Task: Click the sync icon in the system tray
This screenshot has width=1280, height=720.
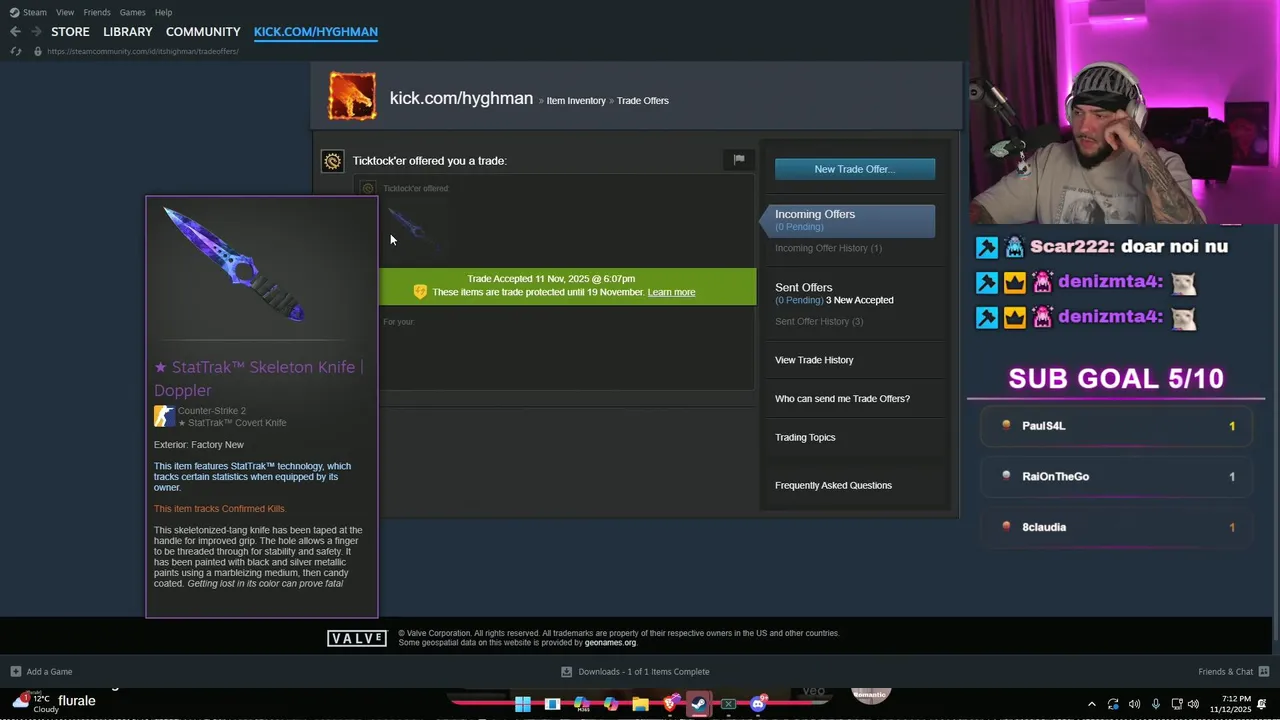Action: pos(1113,704)
